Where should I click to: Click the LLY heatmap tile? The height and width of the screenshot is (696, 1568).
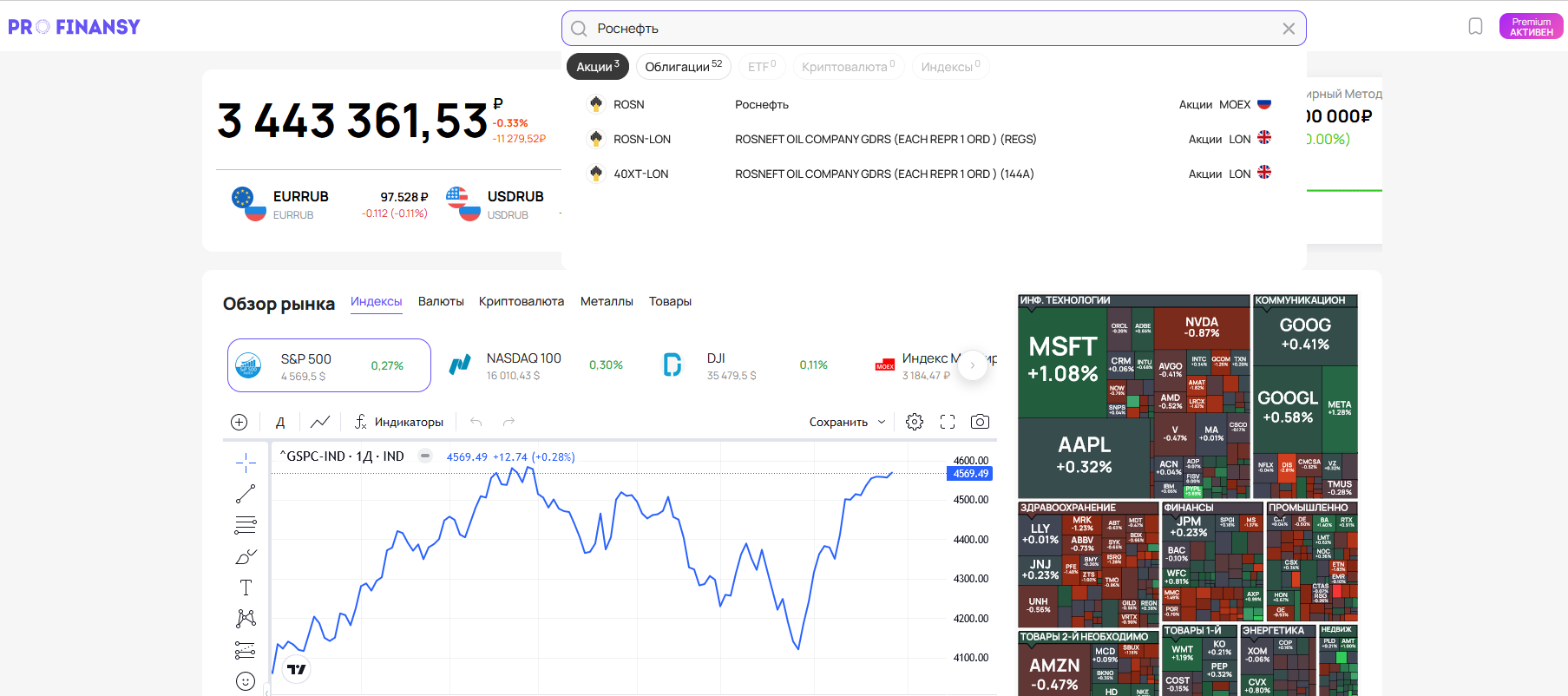click(1040, 534)
